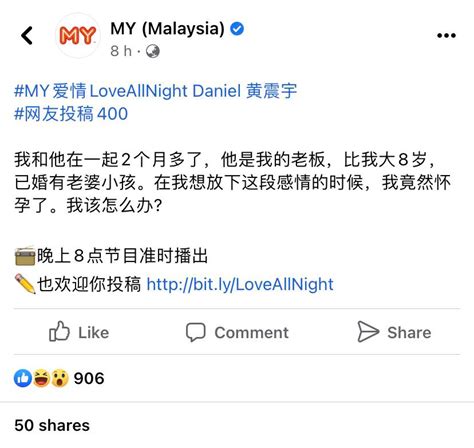Open MY (Malaysia) page profile picture
Viewport: 474px width, 448px height.
[77, 35]
